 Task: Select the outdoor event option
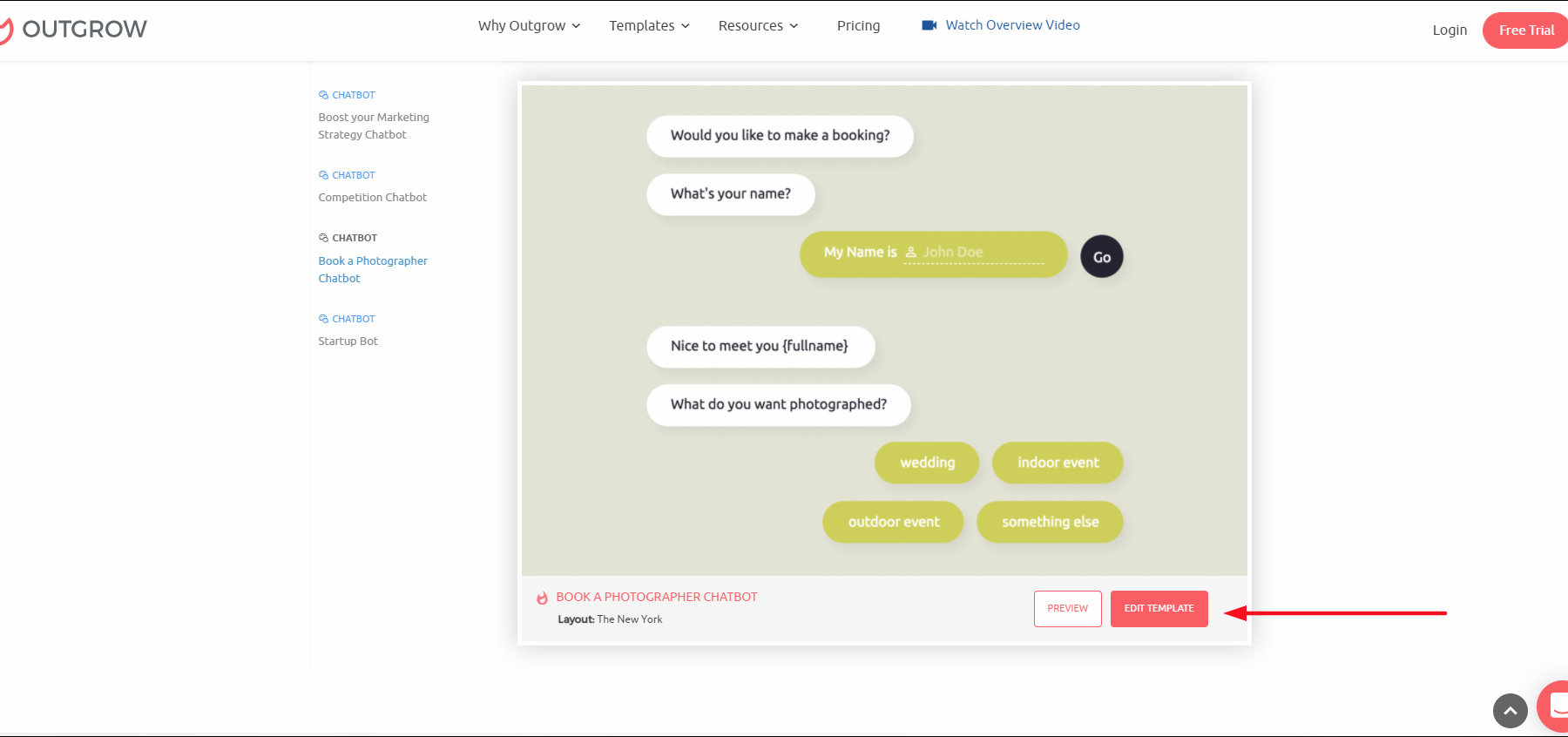(893, 522)
